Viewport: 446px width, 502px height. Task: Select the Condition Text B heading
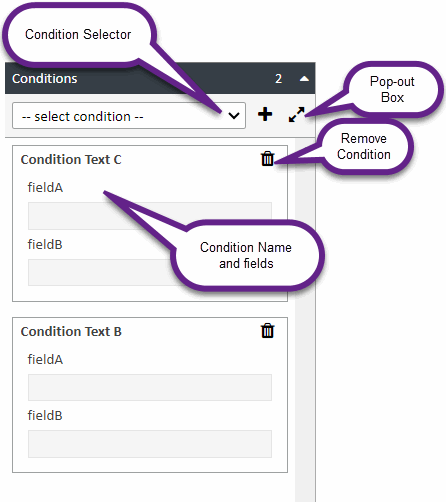[71, 331]
